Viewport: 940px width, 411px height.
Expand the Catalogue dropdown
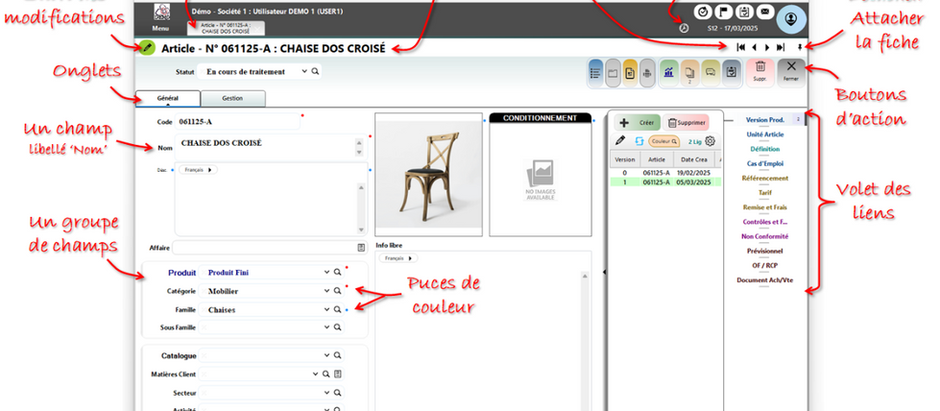327,356
